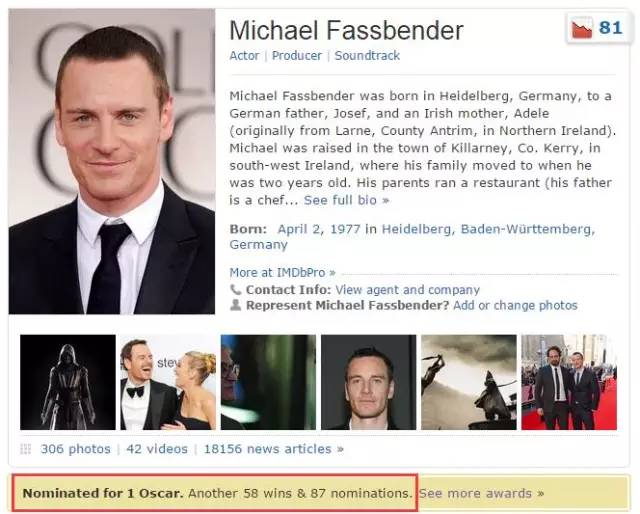Click the April 2 birth date link

[299, 229]
